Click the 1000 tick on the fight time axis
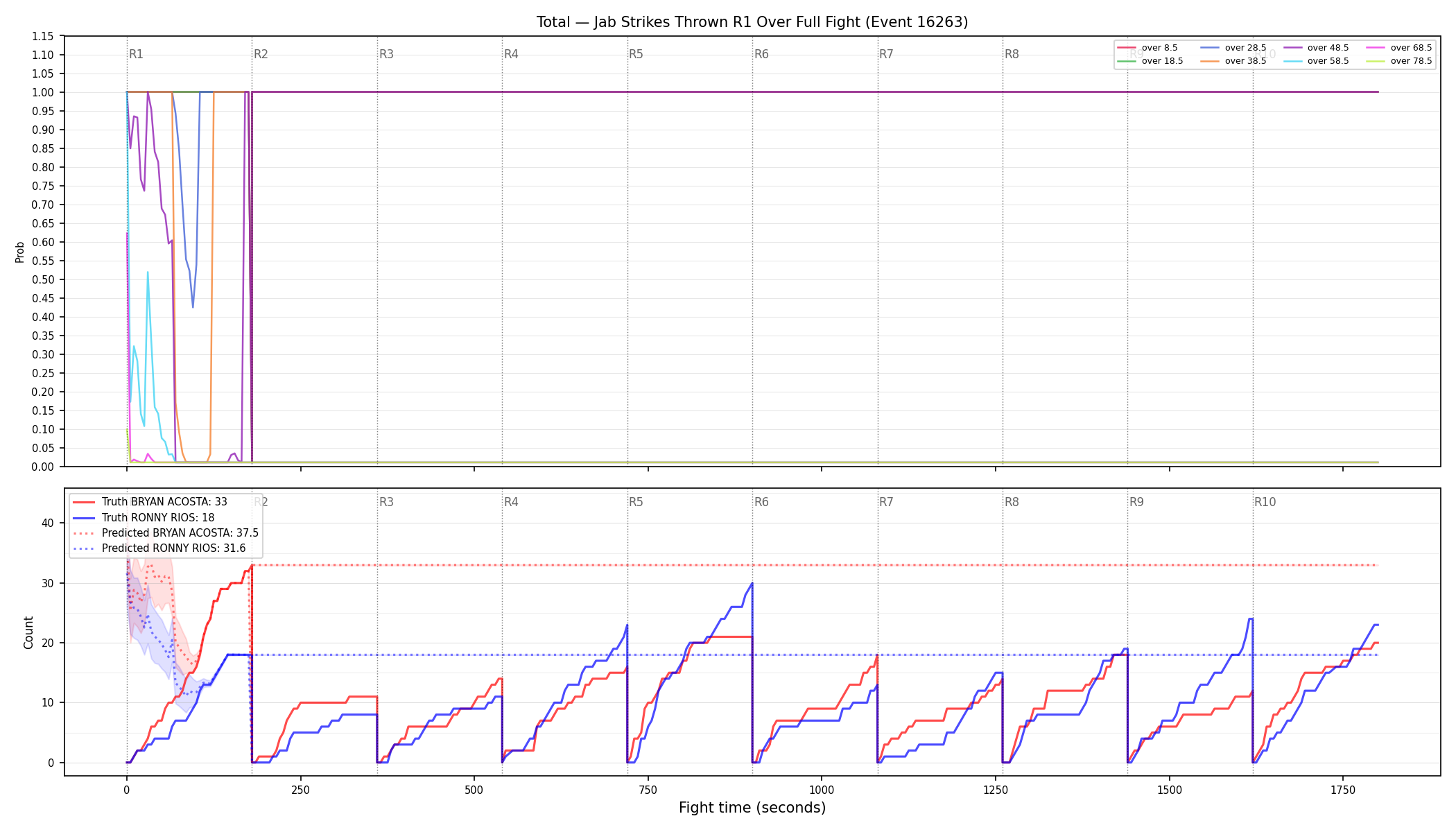This screenshot has width=1456, height=832. [x=822, y=790]
